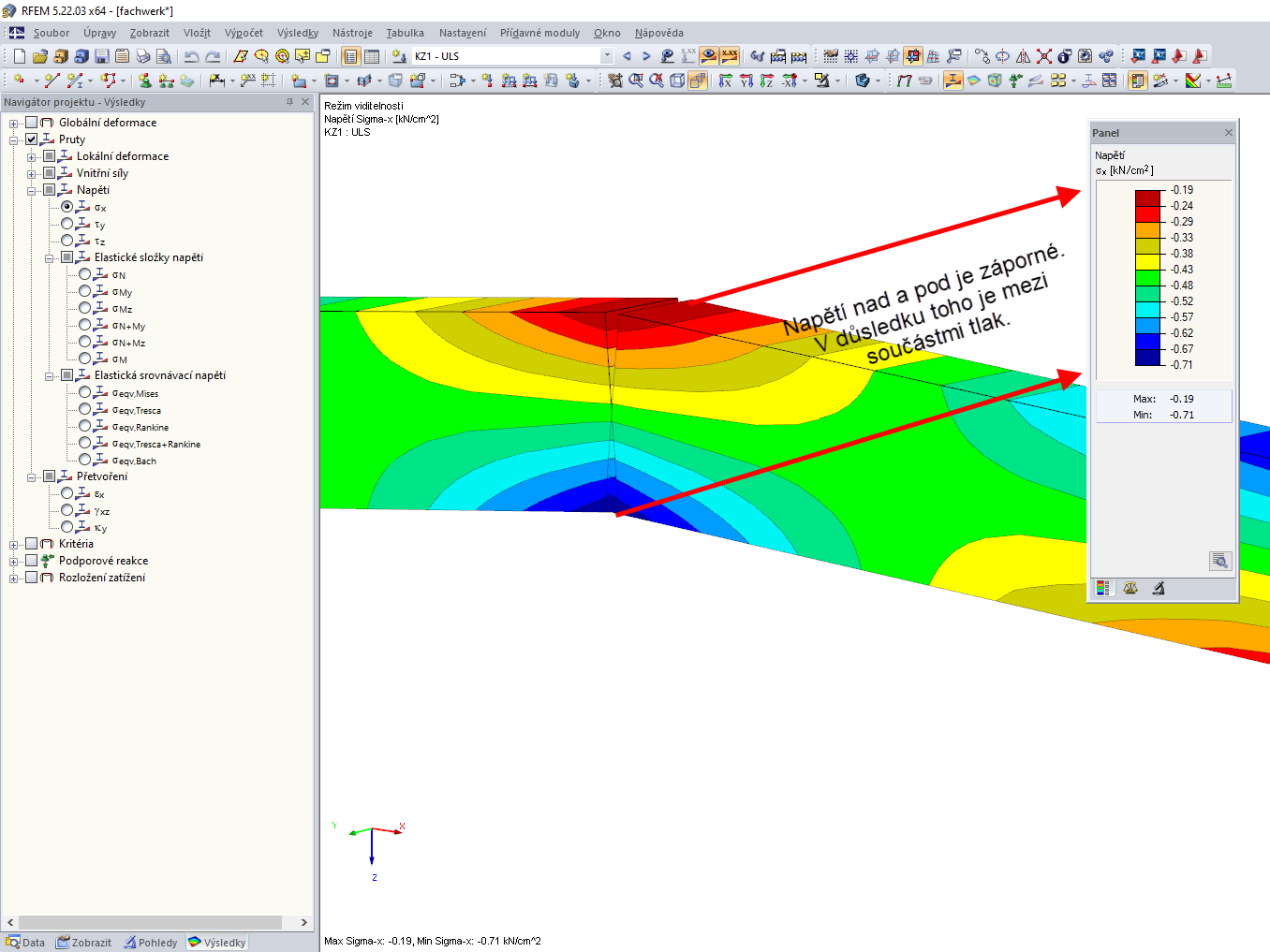Click the dark red -0.19 legend color
The height and width of the screenshot is (952, 1270).
[1148, 198]
